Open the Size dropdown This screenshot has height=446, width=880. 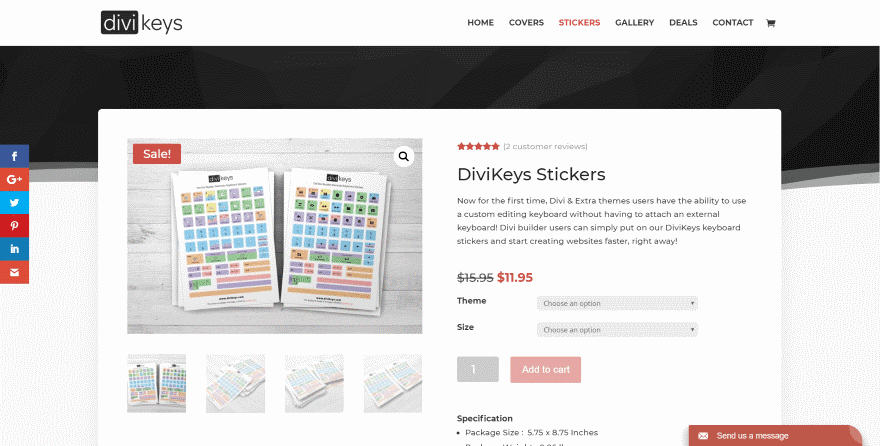coord(617,330)
